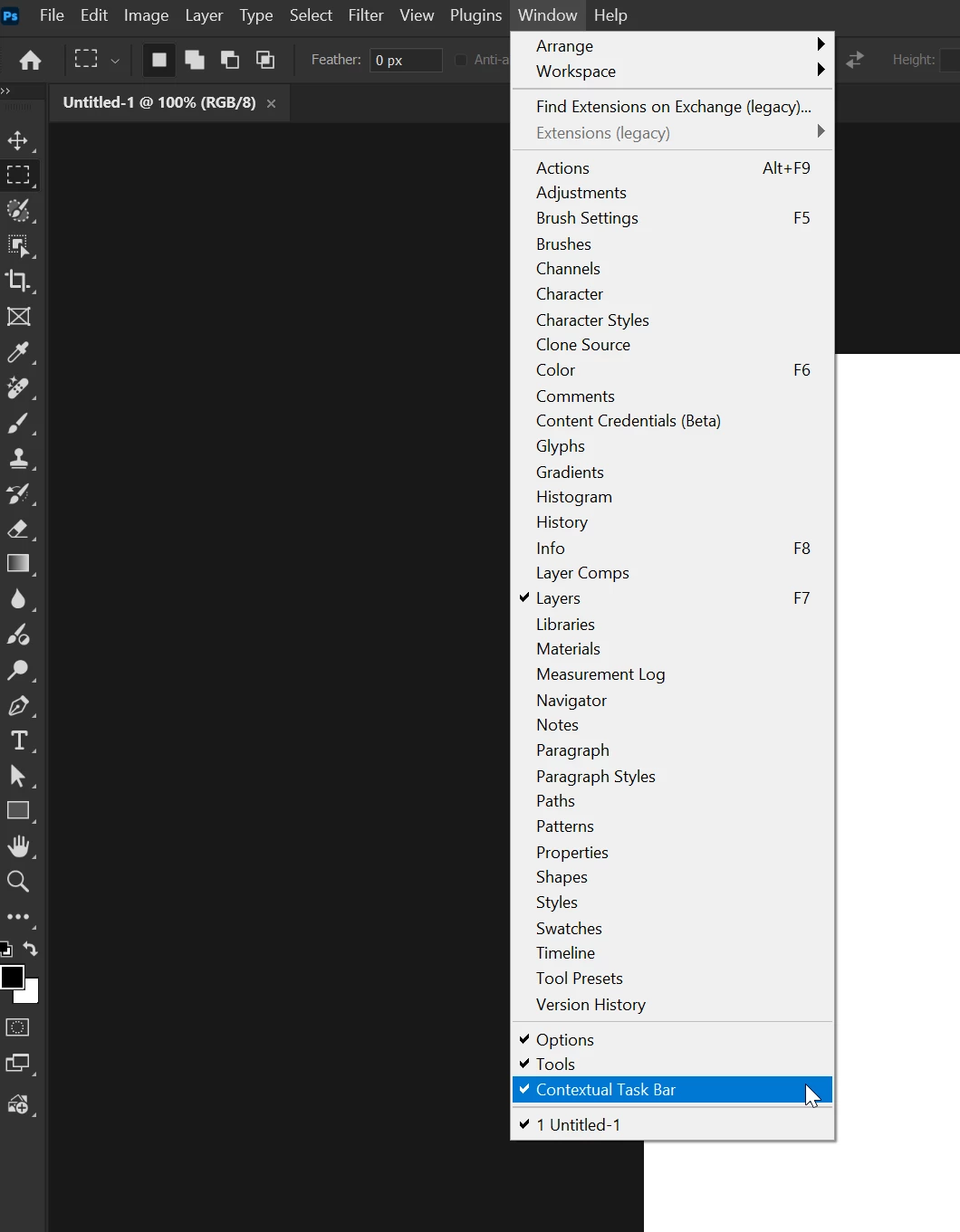The image size is (960, 1232).
Task: Switch to document 1 Untitled-1
Action: click(x=672, y=1125)
